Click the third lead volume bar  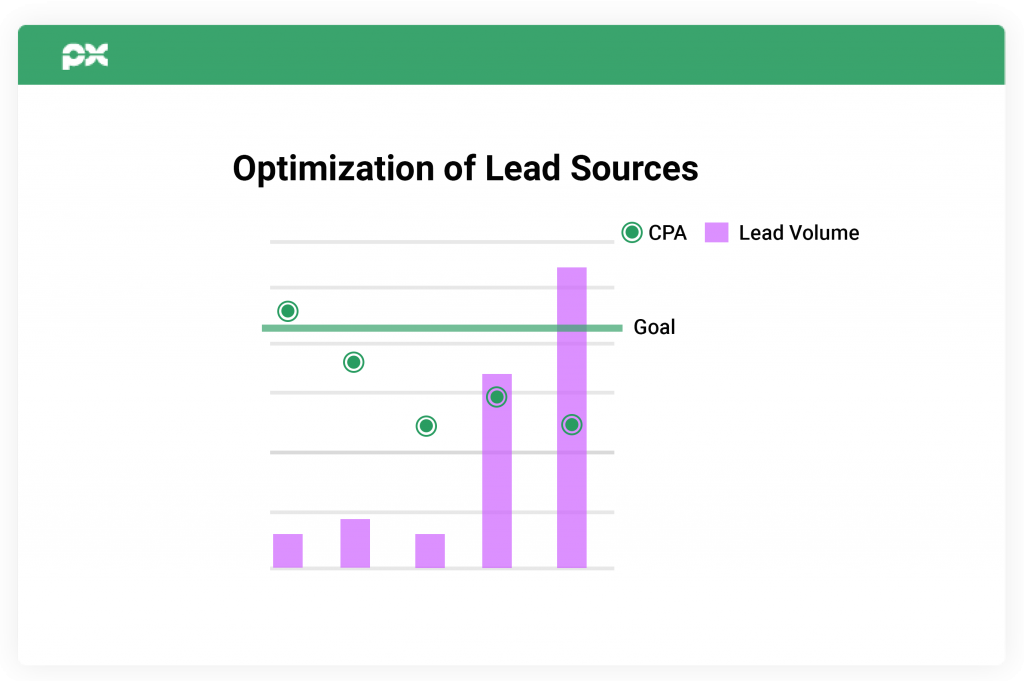pos(430,551)
